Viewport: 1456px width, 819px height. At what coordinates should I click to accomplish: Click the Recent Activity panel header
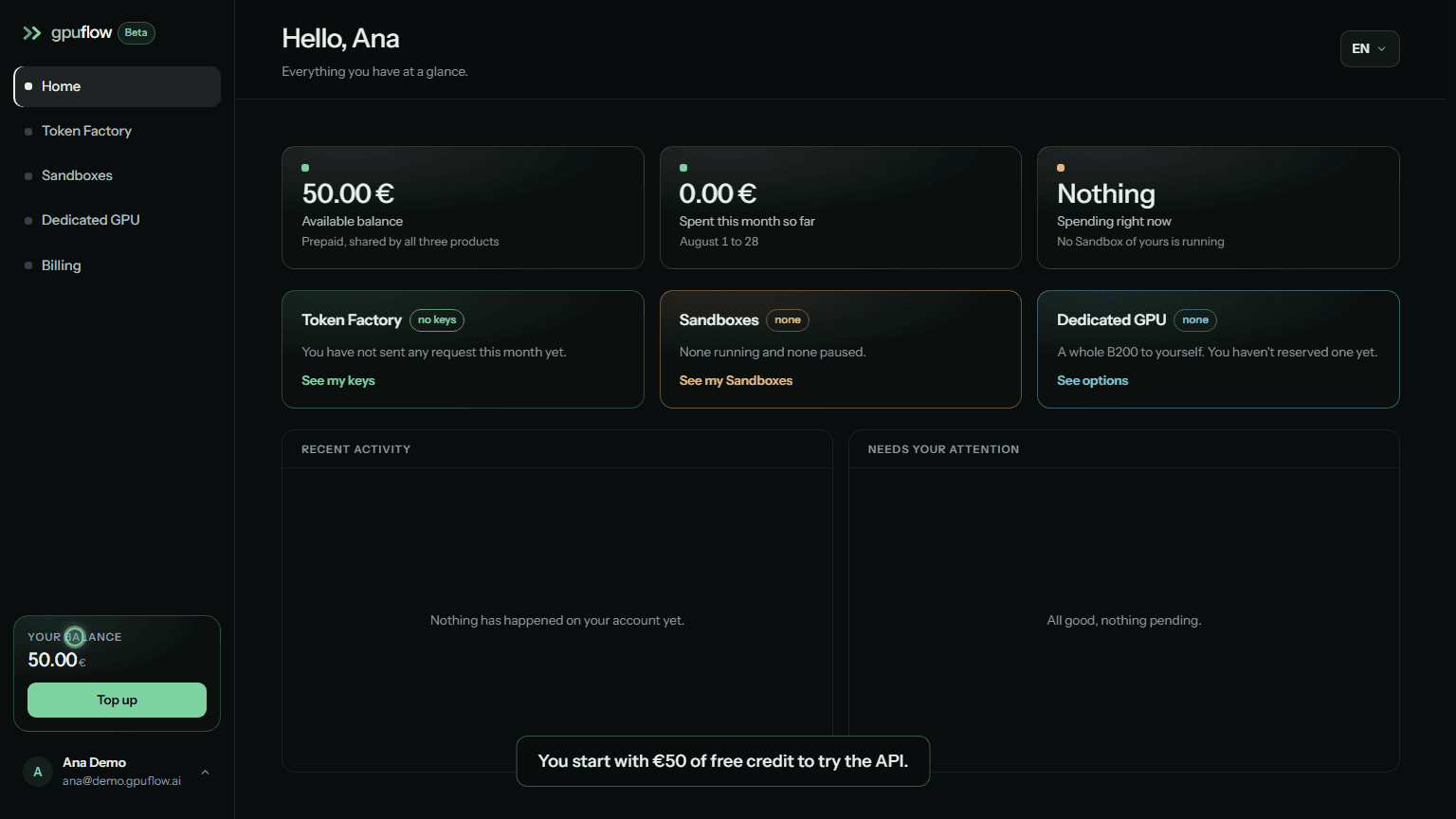[355, 449]
